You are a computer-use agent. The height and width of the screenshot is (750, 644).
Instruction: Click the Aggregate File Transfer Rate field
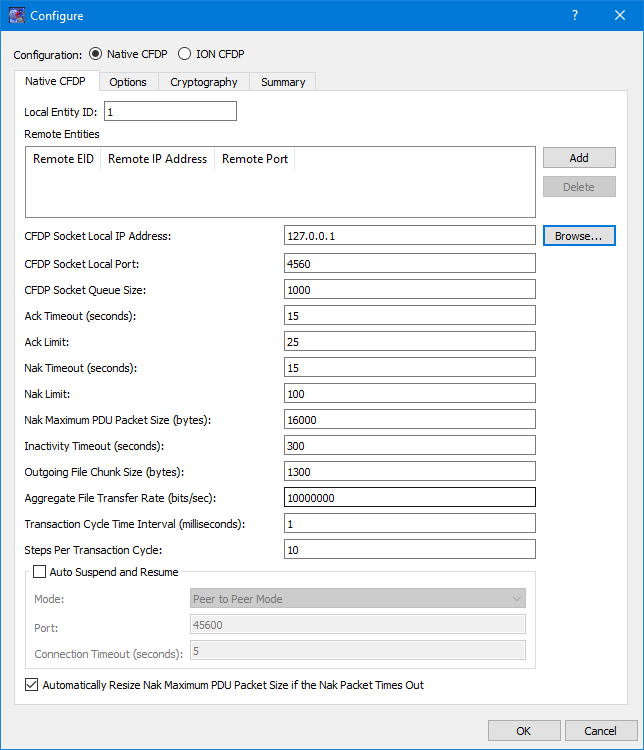point(409,497)
